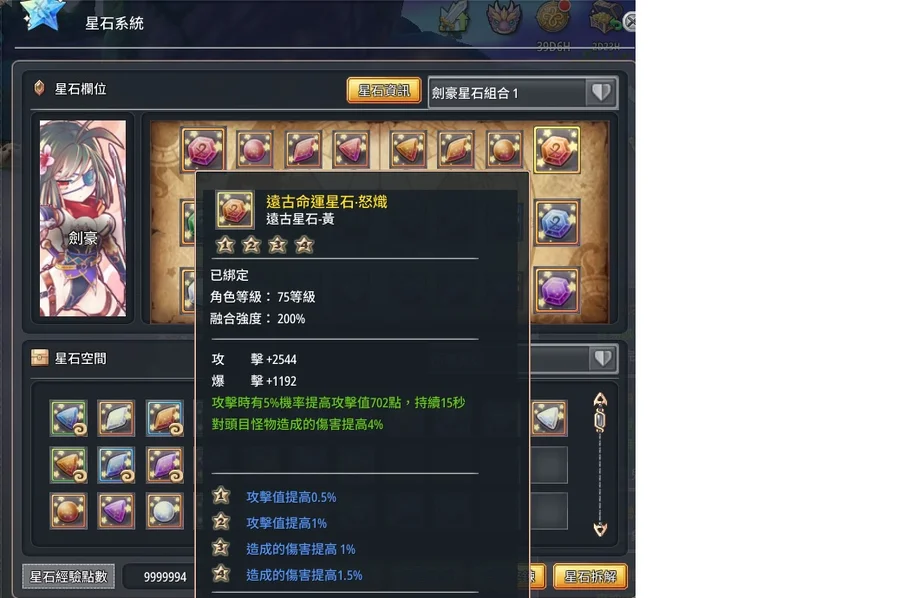Pick the purple triangle gem in inventory bottom row
Screen dimensions: 900x598
point(117,510)
